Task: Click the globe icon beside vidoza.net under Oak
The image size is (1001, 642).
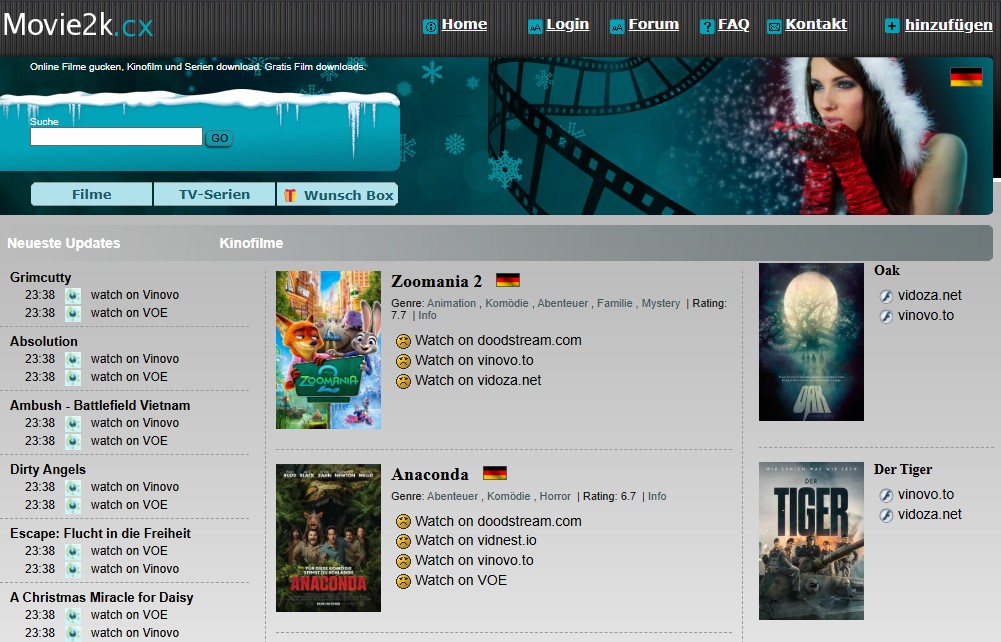Action: pyautogui.click(x=885, y=295)
